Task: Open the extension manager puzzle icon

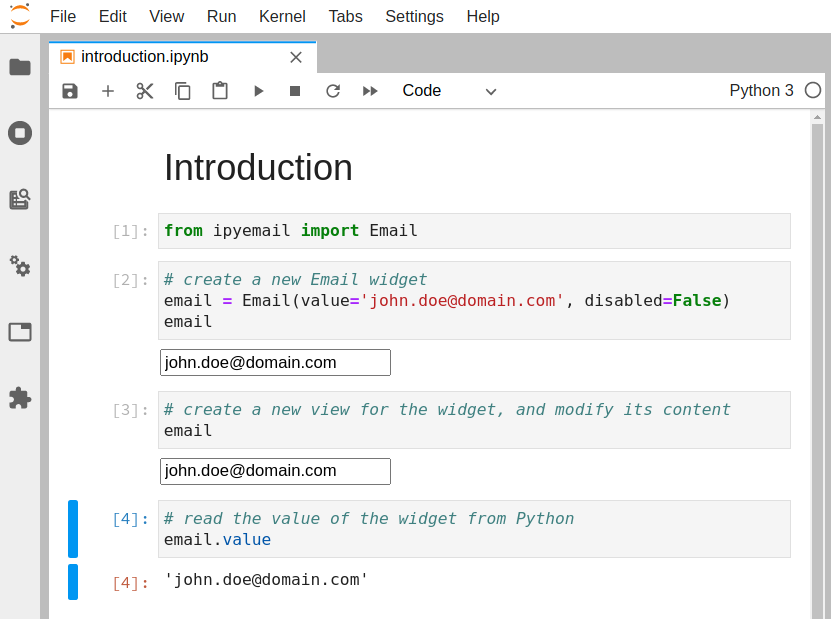Action: pyautogui.click(x=20, y=398)
